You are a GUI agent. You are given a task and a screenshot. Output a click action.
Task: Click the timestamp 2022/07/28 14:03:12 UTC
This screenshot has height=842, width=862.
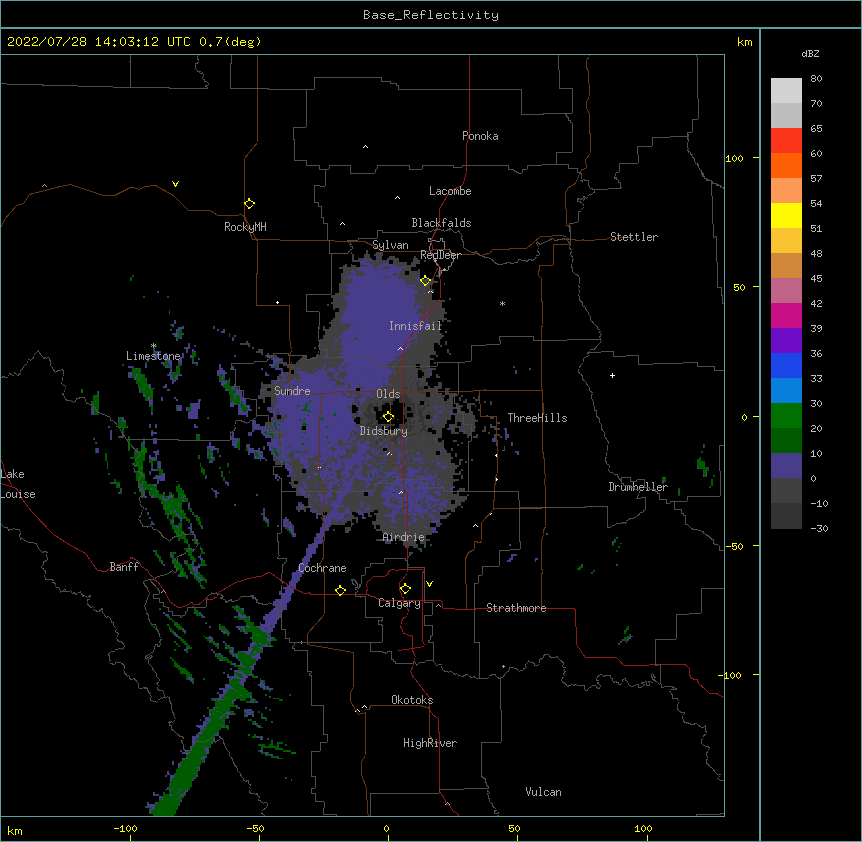(x=99, y=42)
